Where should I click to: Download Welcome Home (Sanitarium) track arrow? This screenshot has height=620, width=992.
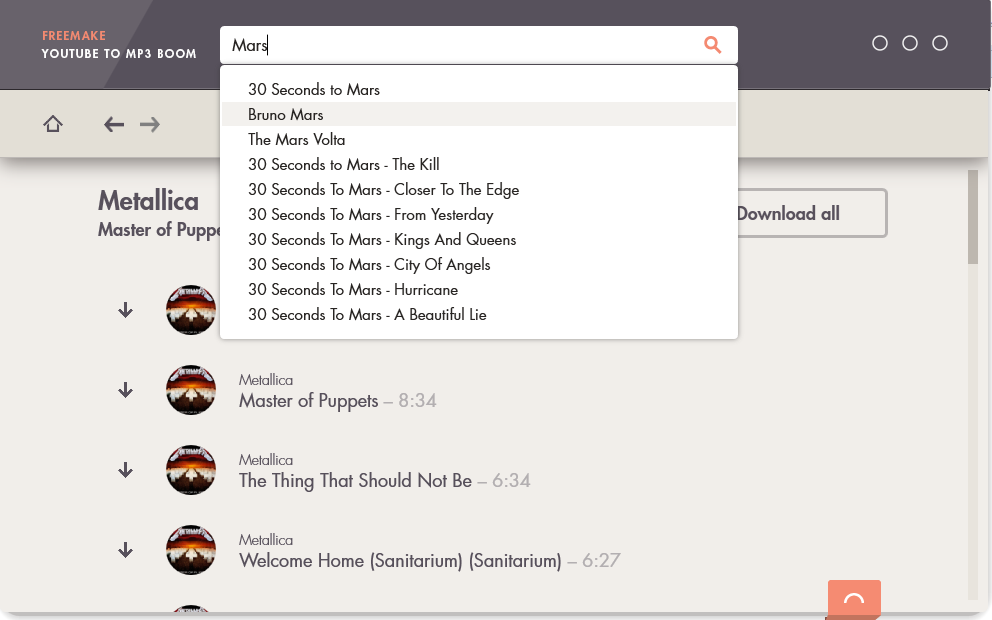(126, 550)
